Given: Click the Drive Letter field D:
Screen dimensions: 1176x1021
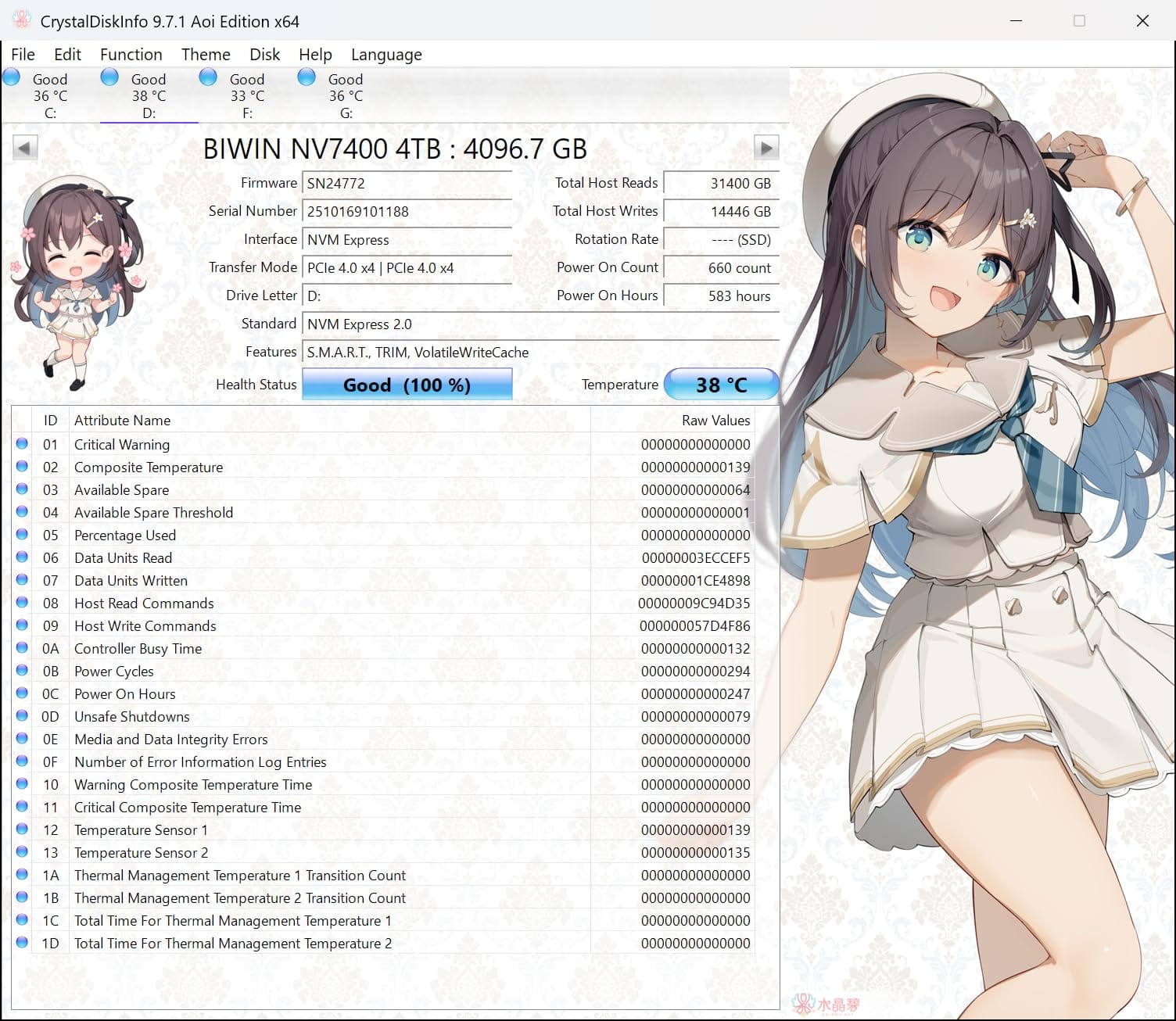Looking at the screenshot, I should click(407, 296).
